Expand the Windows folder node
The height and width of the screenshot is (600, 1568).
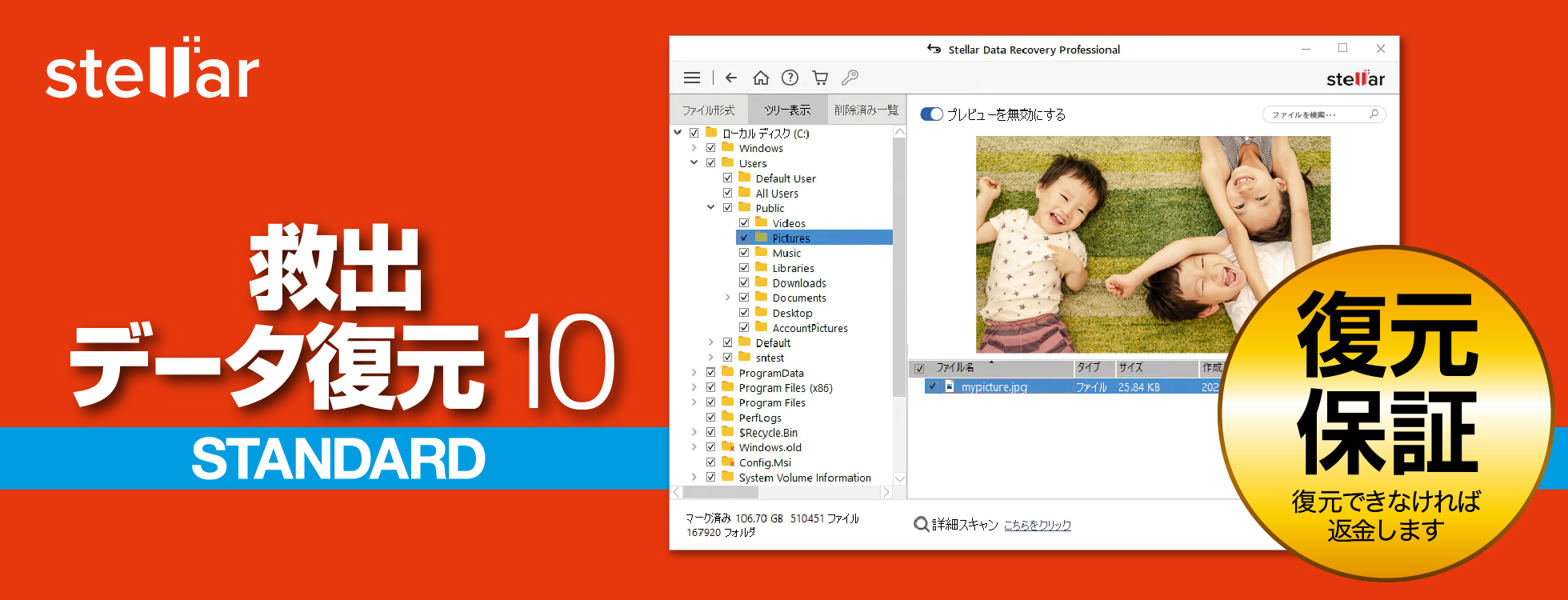694,148
